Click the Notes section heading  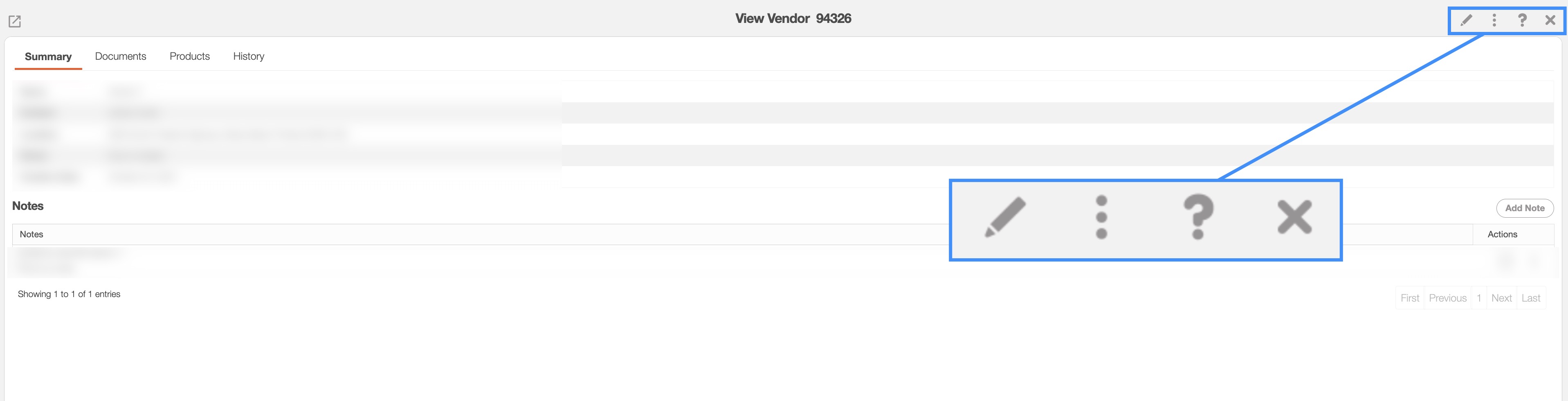tap(28, 206)
